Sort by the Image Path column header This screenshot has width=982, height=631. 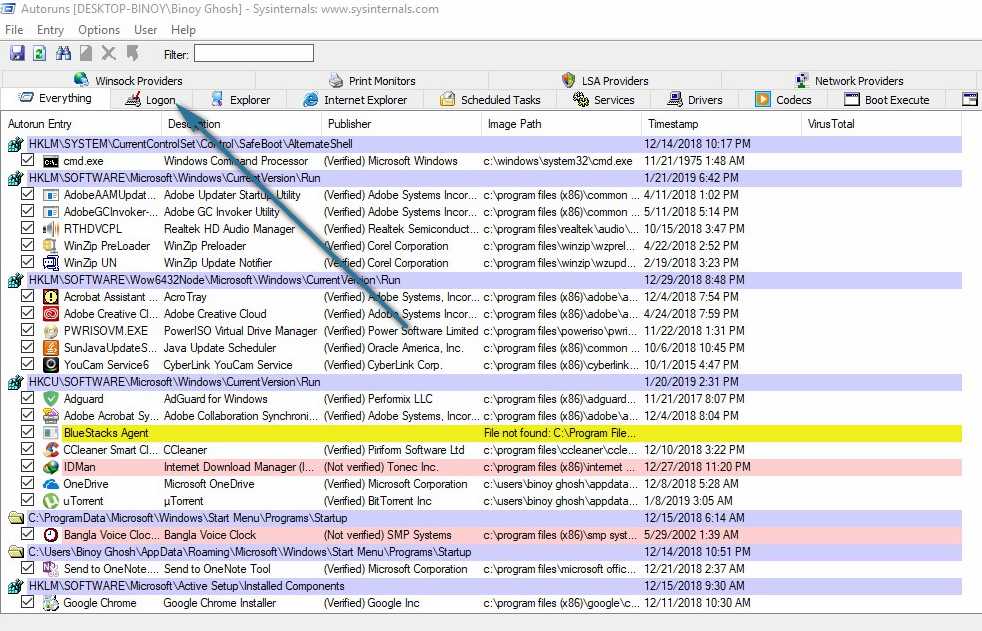pyautogui.click(x=561, y=124)
